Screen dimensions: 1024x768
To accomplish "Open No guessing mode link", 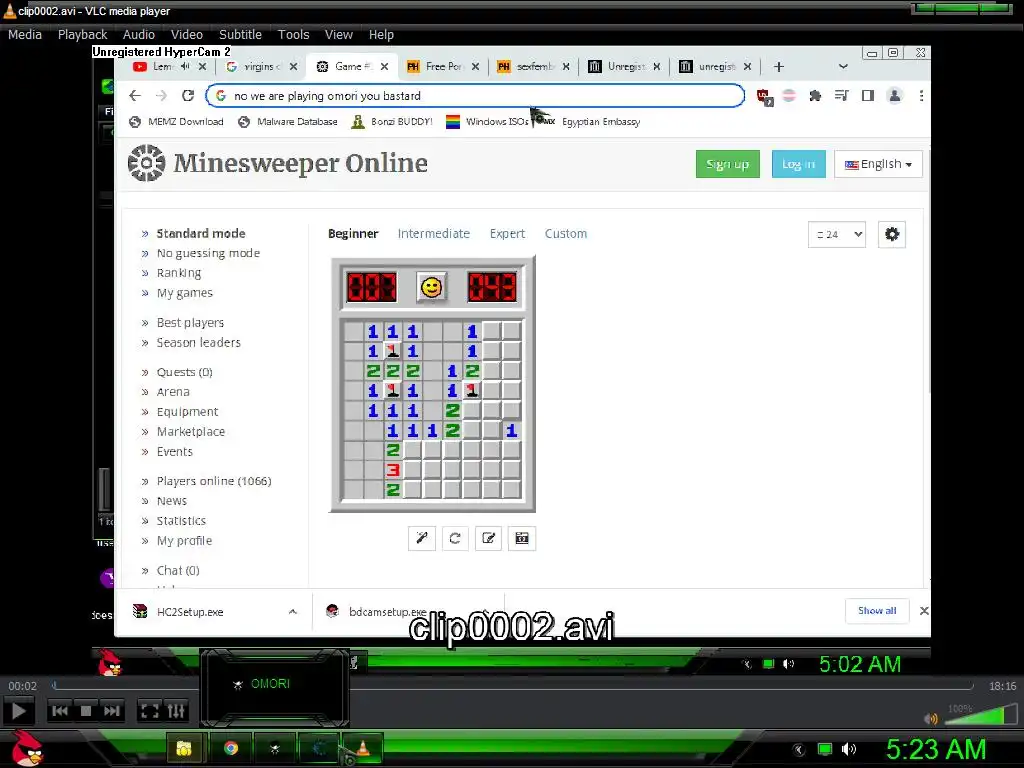I will coord(208,253).
